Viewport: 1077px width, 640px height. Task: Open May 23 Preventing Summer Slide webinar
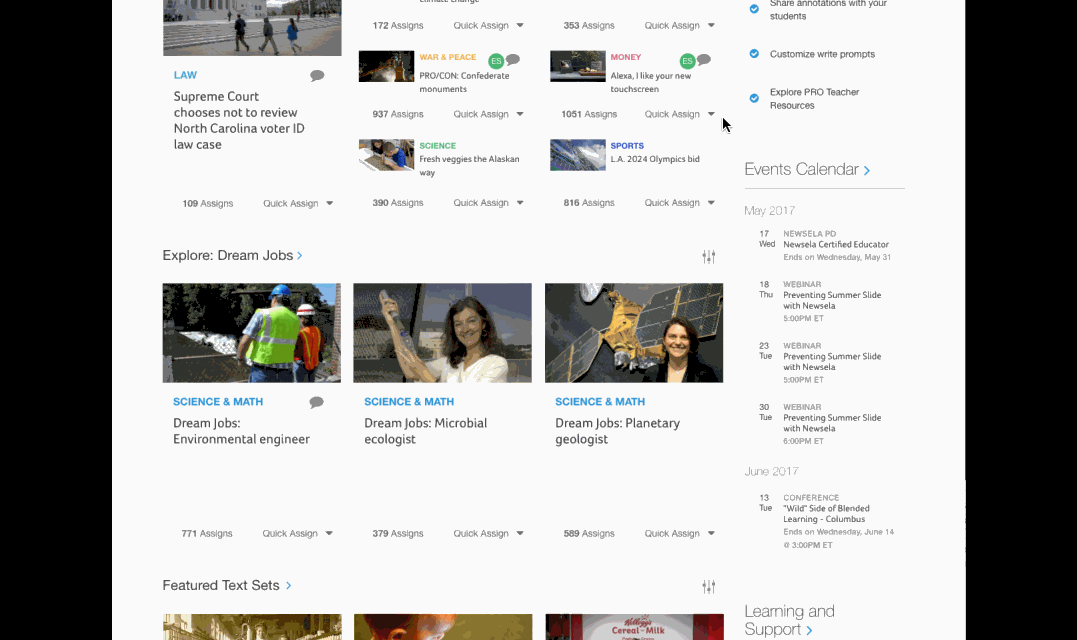pos(832,361)
